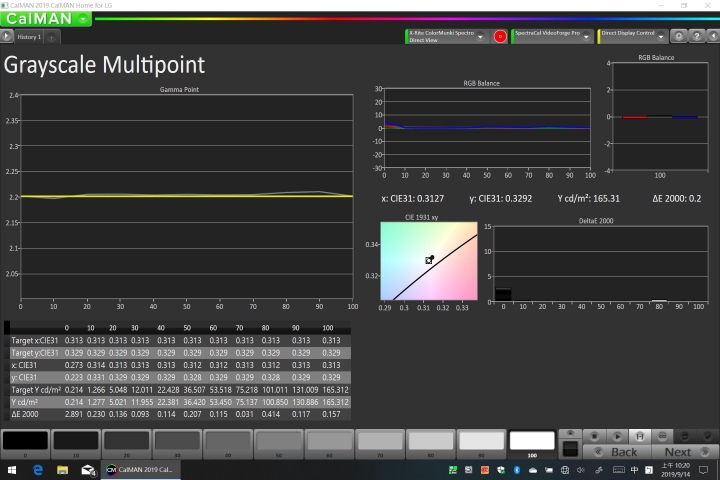Click x: CIE31 value 0.273
The image size is (720, 480).
coord(73,365)
